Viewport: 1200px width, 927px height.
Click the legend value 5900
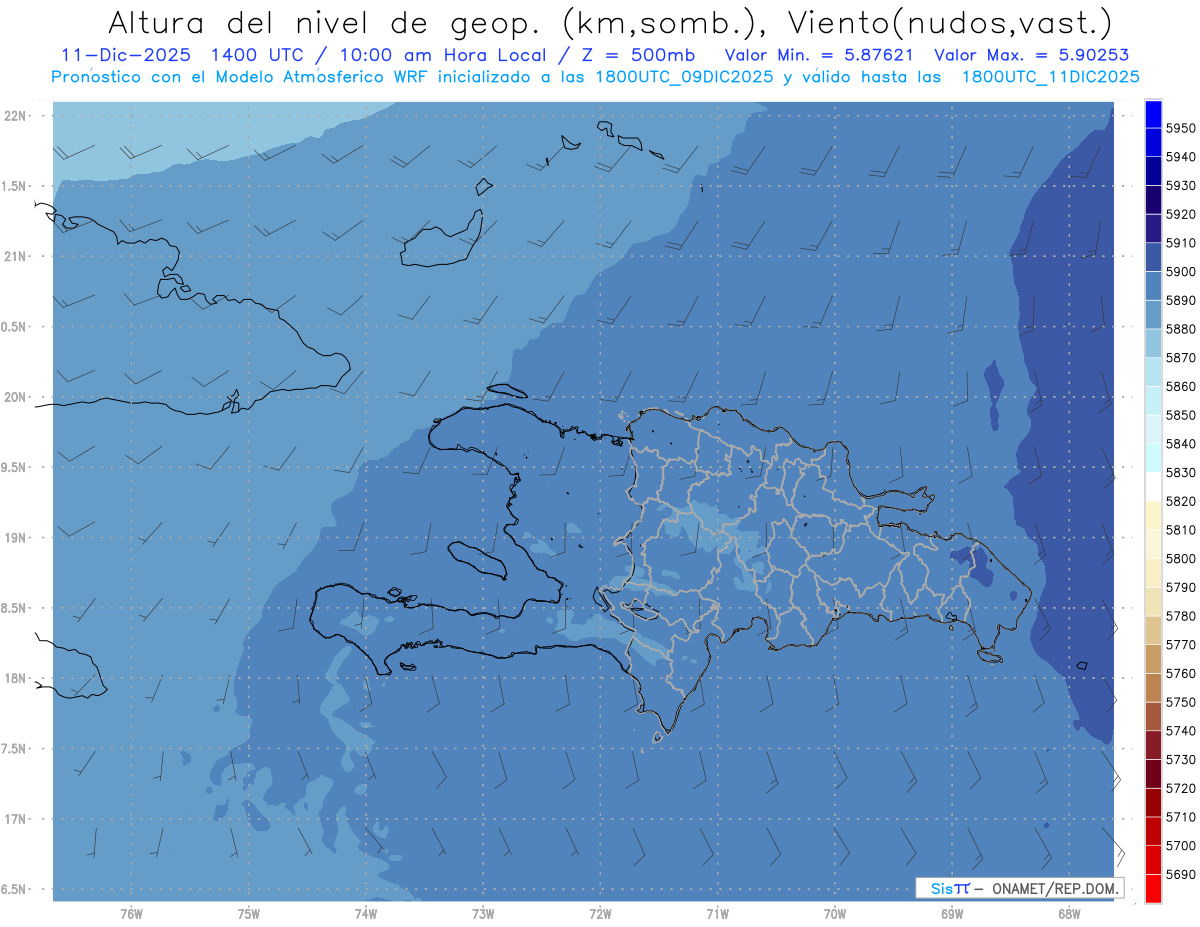click(1181, 272)
